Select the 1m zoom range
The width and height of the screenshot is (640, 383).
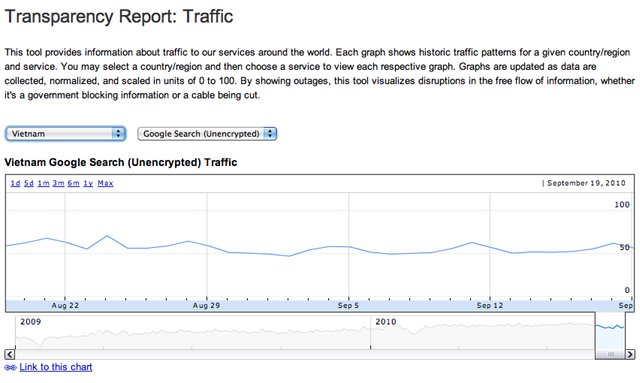point(43,183)
